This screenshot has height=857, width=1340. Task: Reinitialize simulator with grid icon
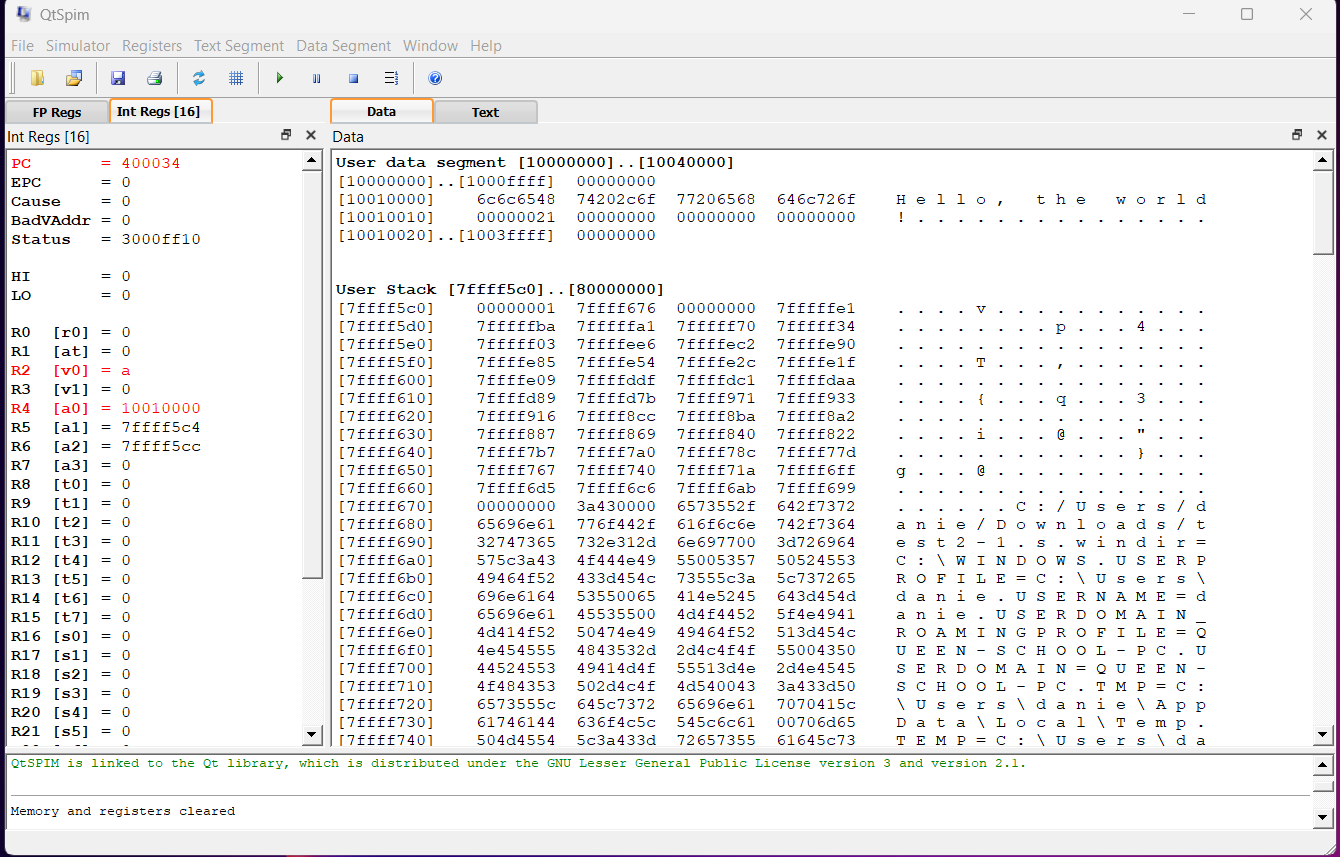pyautogui.click(x=236, y=78)
